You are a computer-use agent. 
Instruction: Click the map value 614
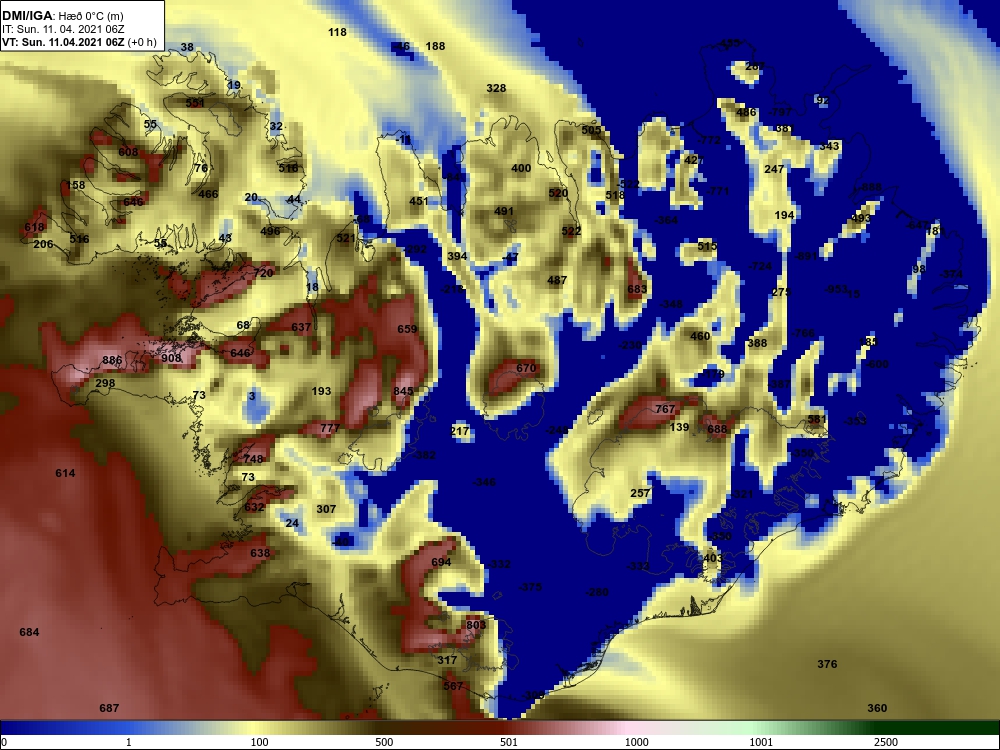(65, 473)
